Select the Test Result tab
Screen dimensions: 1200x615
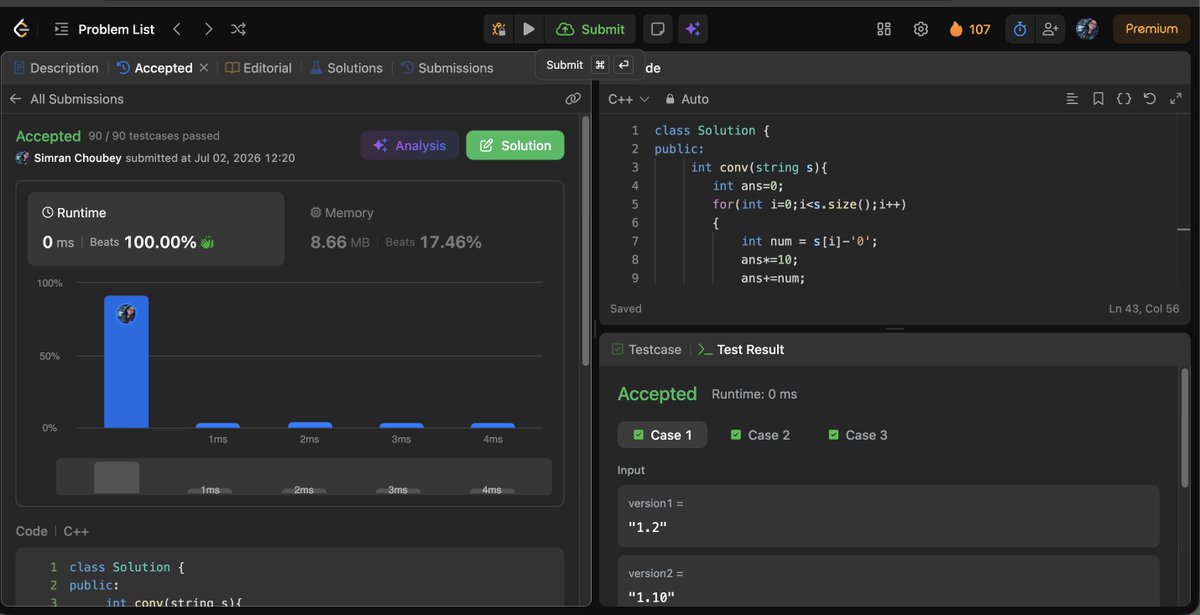(x=741, y=350)
